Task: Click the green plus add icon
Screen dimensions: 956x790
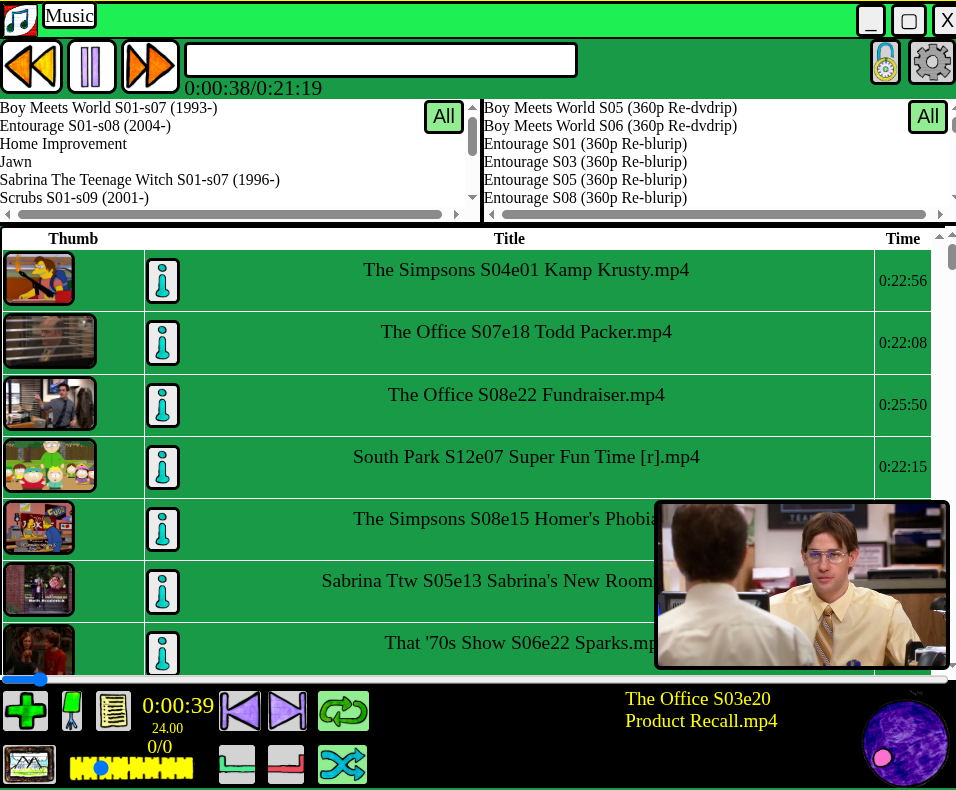Action: coord(25,711)
